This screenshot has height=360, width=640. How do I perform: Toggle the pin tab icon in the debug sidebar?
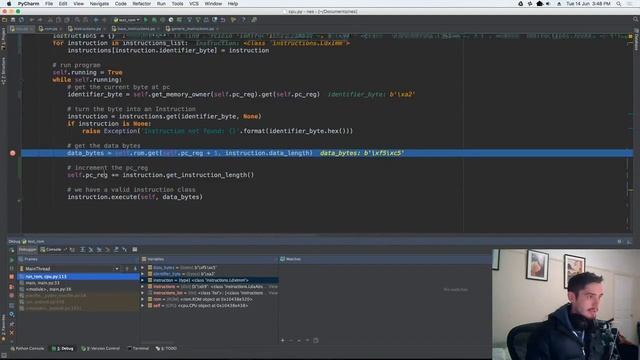(12, 324)
